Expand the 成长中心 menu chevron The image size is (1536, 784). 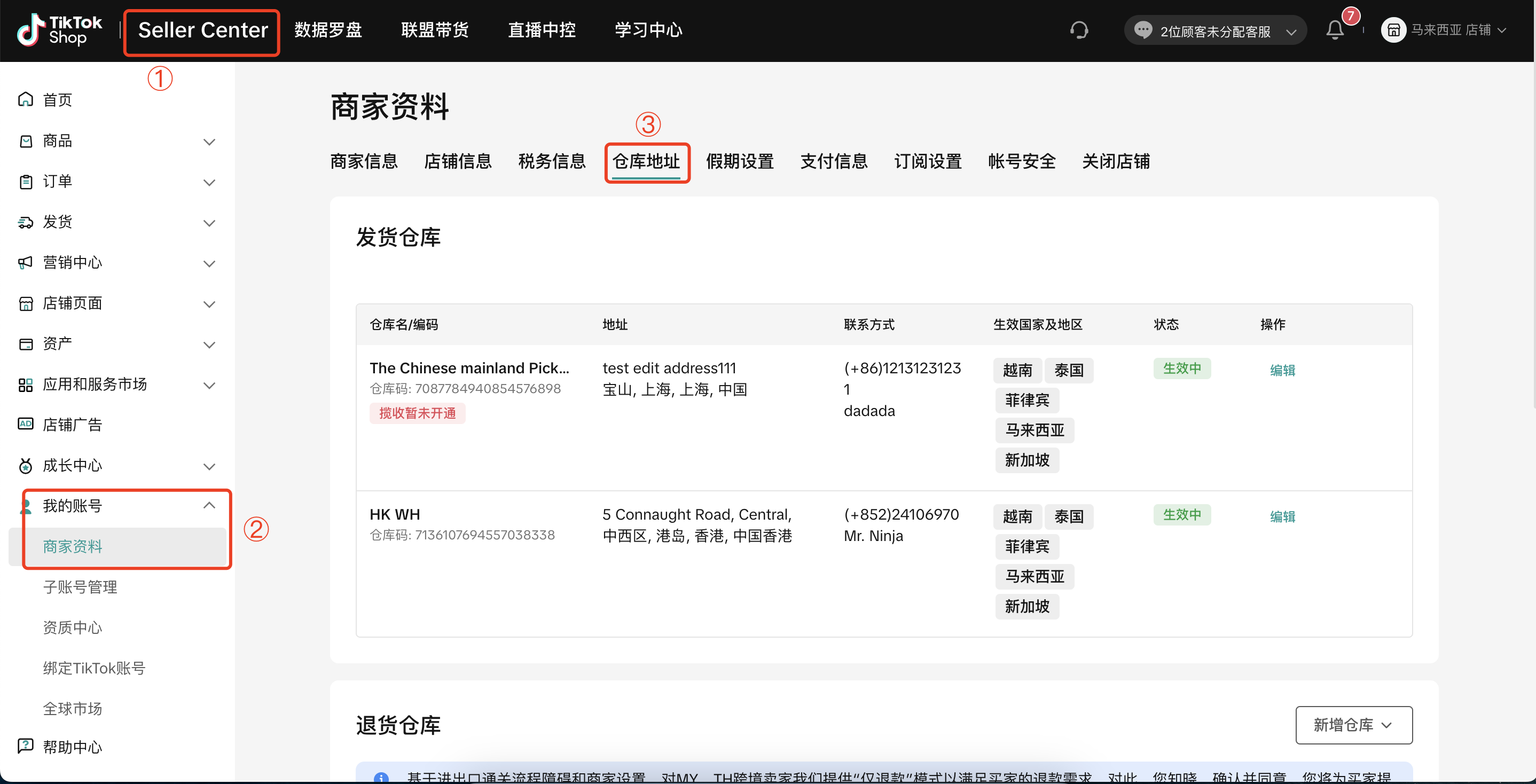(209, 466)
